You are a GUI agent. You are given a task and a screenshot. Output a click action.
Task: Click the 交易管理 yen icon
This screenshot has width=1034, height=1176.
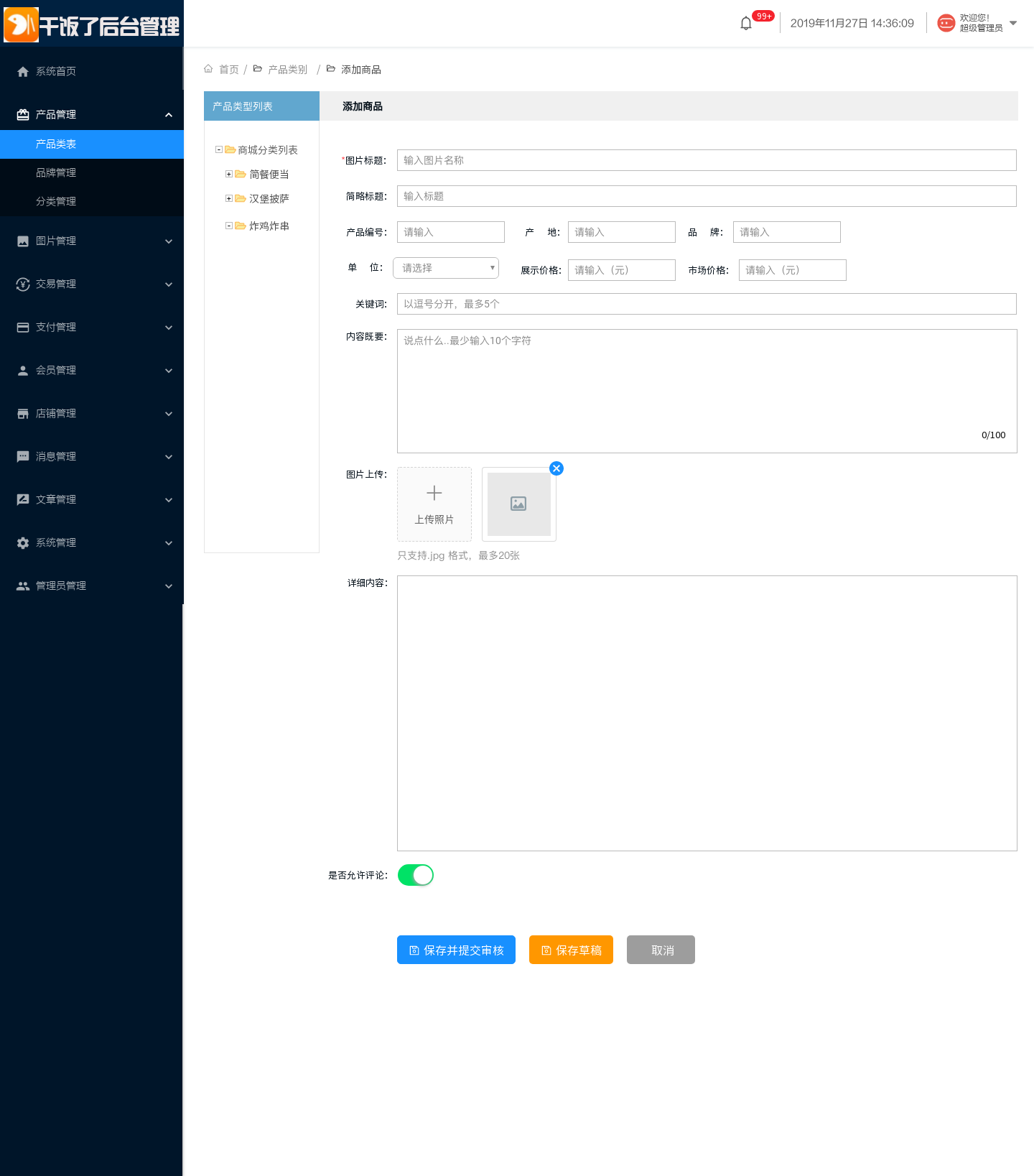[23, 284]
